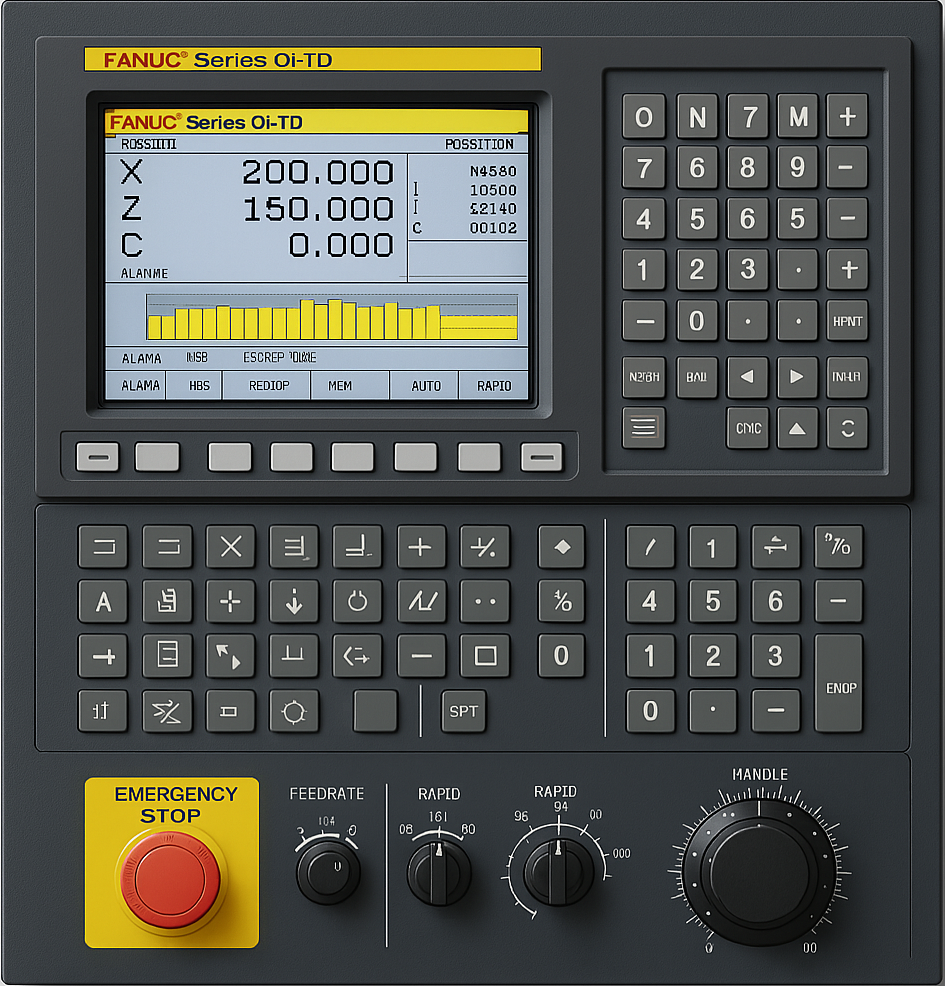The height and width of the screenshot is (986, 945).
Task: Tap the letter A key
Action: click(103, 601)
